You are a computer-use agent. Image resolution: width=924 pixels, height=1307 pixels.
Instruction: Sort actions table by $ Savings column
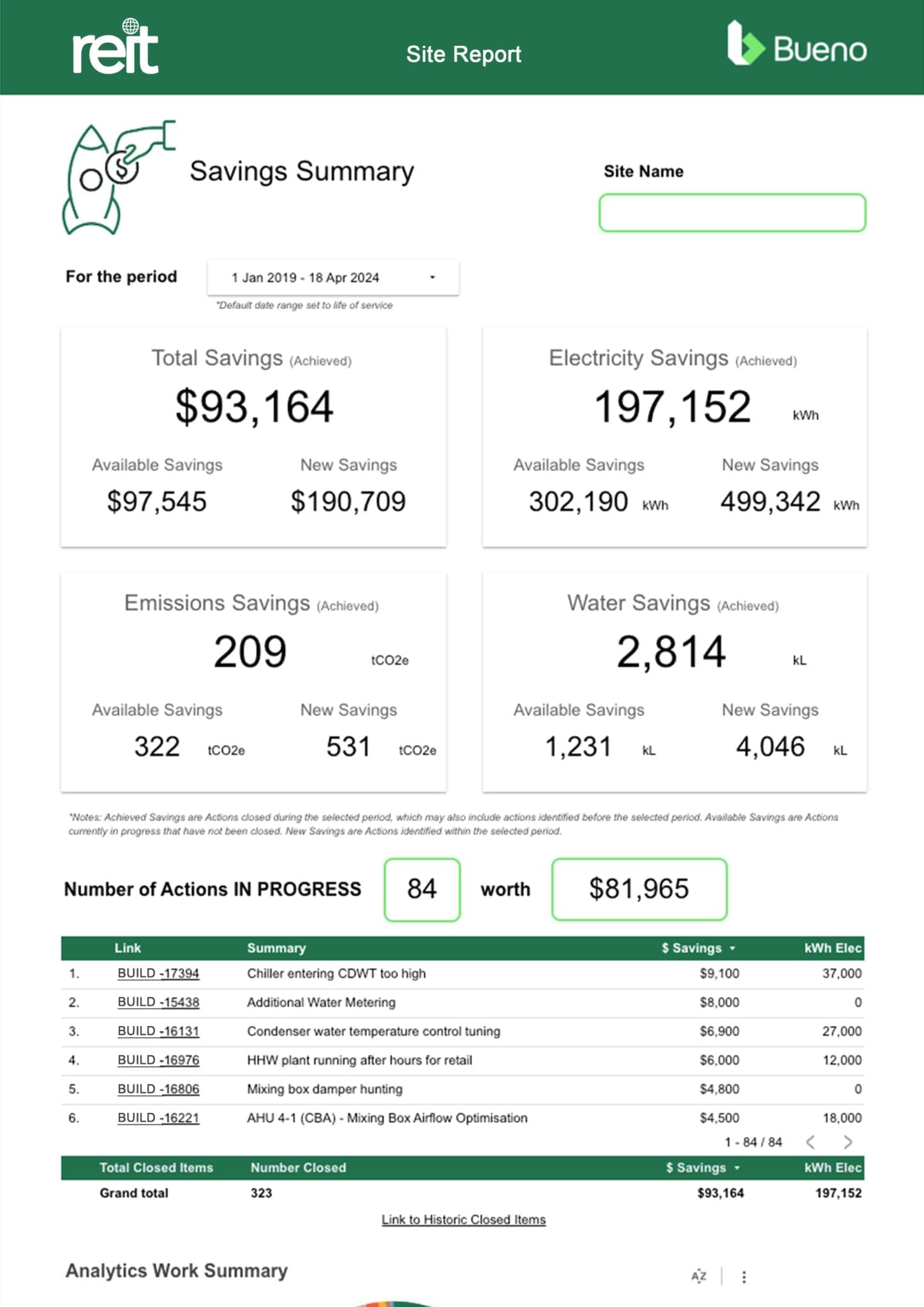click(x=698, y=948)
